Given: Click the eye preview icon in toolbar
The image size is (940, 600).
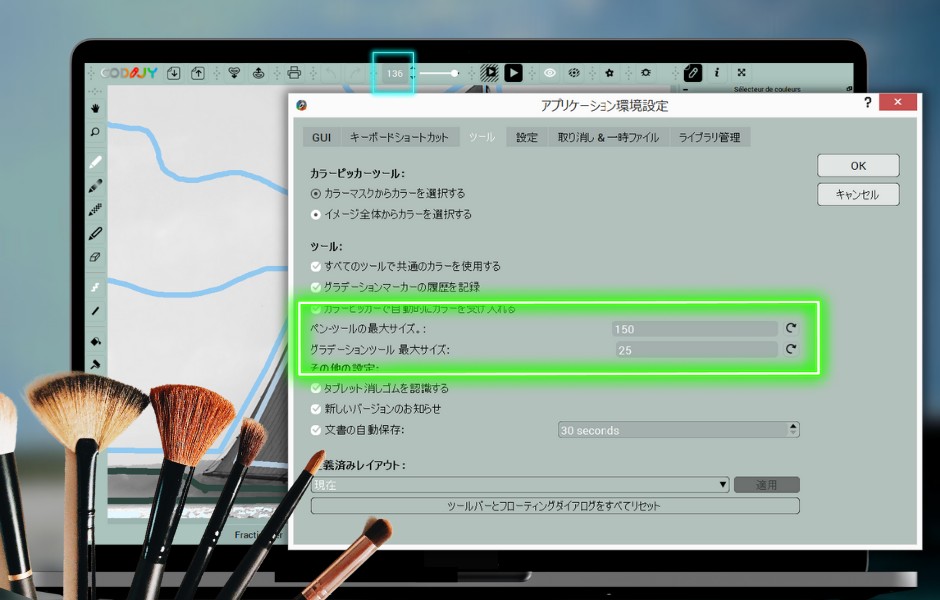Looking at the screenshot, I should click(x=549, y=73).
